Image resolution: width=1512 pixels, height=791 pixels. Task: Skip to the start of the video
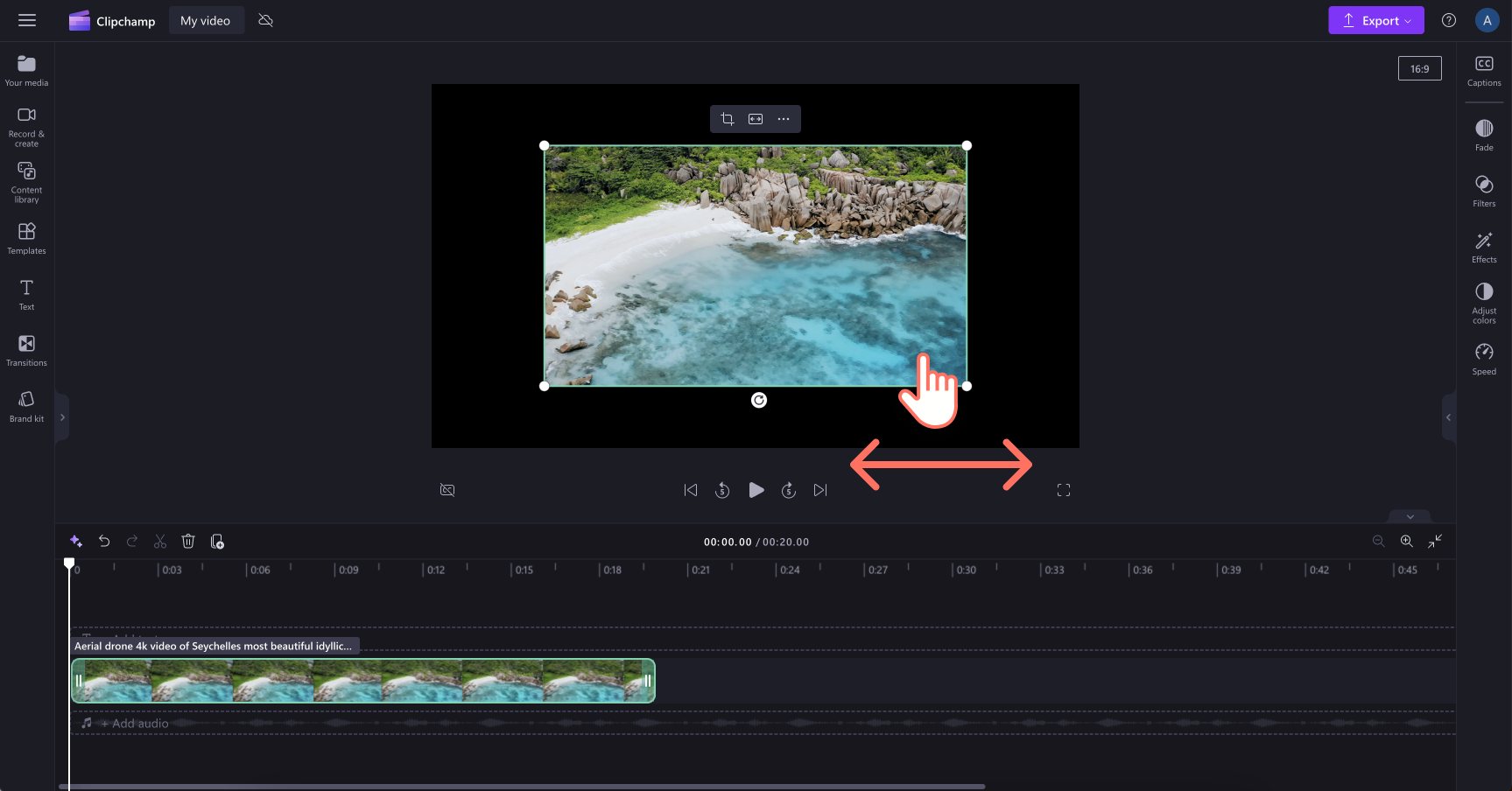[691, 490]
